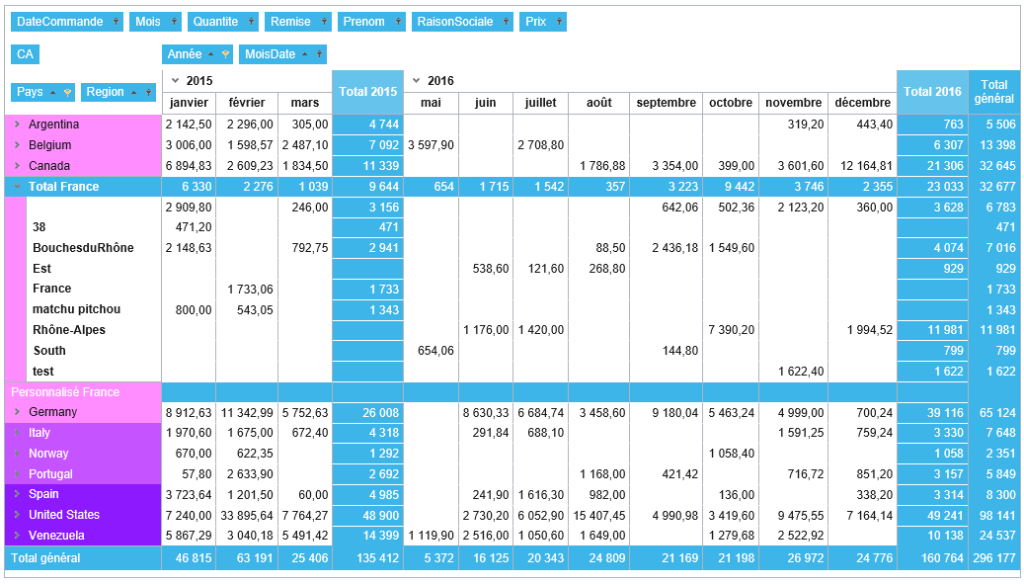
Task: Click the novembre month column header
Action: [x=793, y=103]
